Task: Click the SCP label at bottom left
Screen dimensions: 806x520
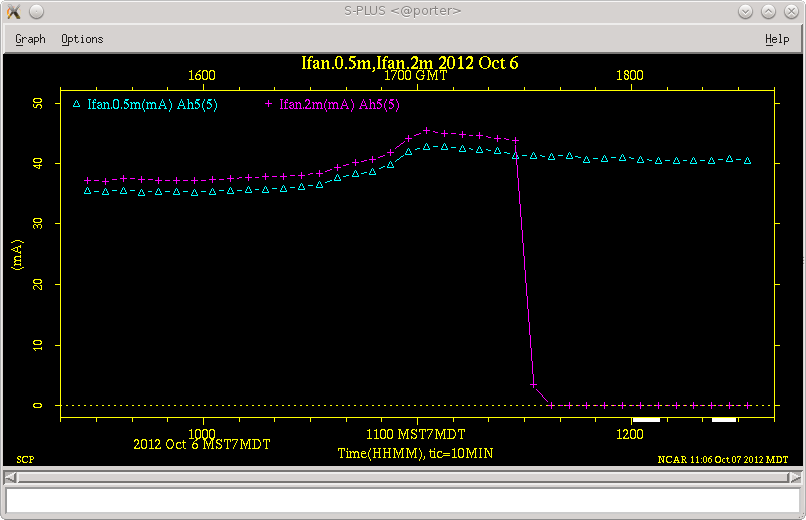Action: point(25,460)
